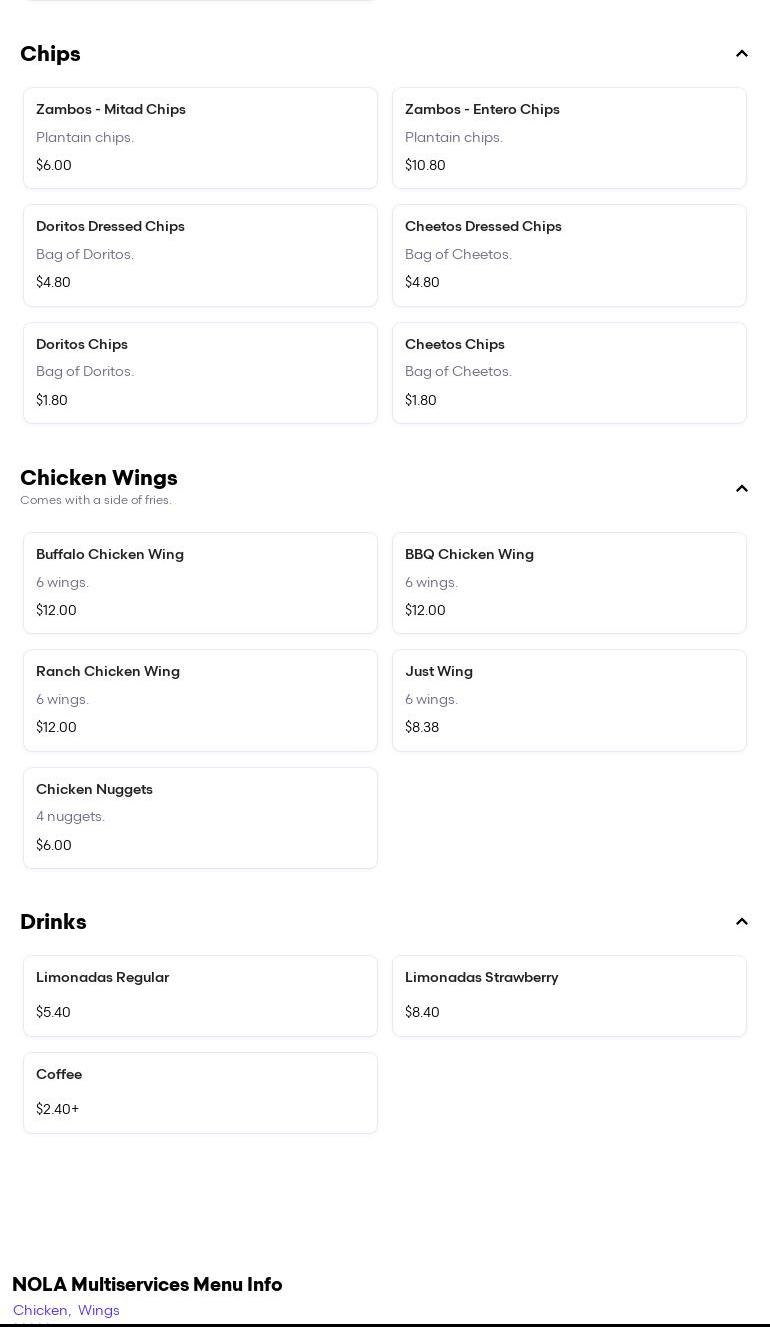Follow the Wings category link
Viewport: 770px width, 1327px height.
(x=99, y=1310)
